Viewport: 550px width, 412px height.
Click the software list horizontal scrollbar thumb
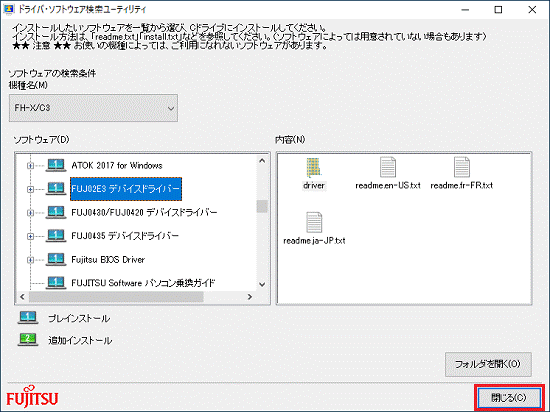coord(116,297)
